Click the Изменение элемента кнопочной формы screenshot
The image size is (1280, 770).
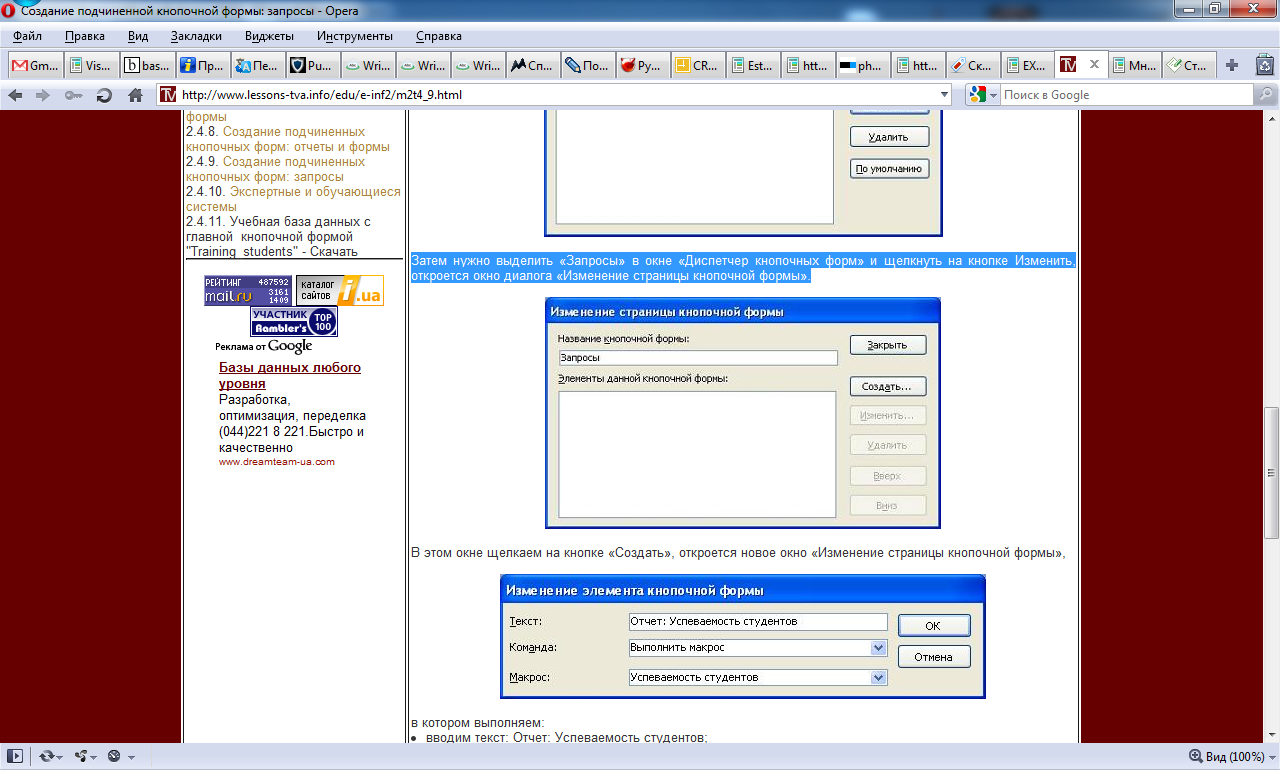click(x=743, y=636)
